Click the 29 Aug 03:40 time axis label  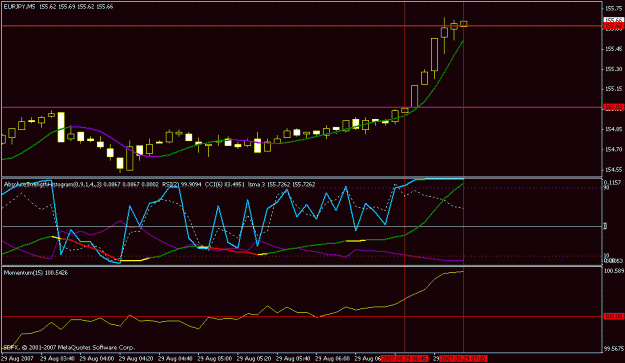(57, 359)
